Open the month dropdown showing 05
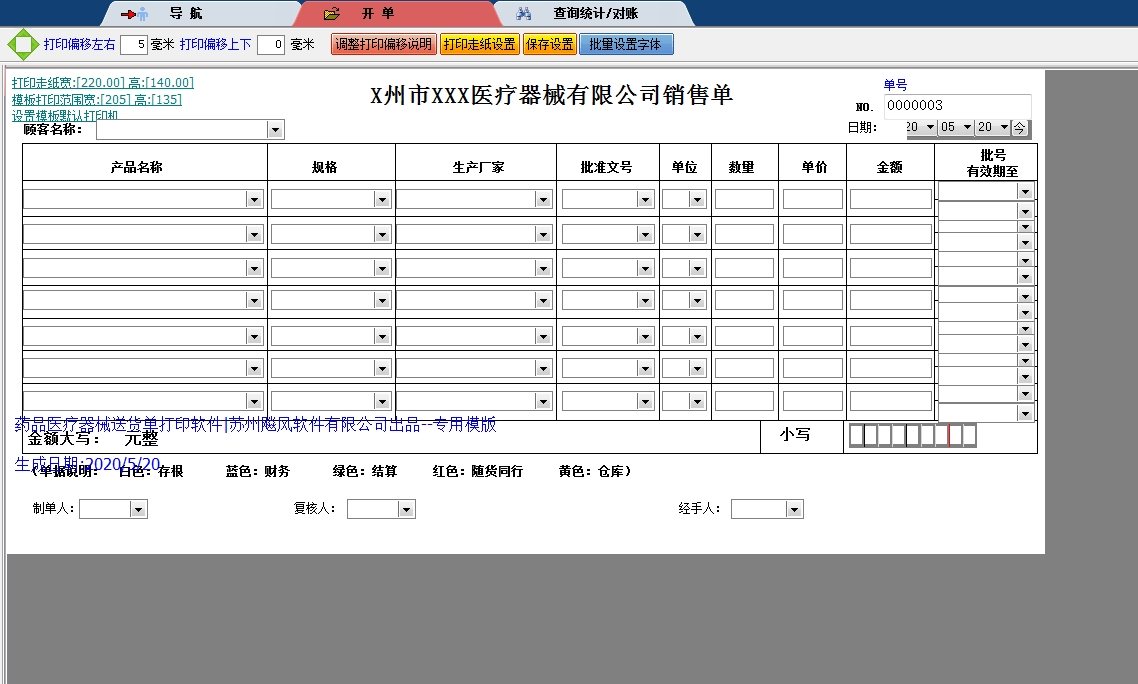 (967, 128)
